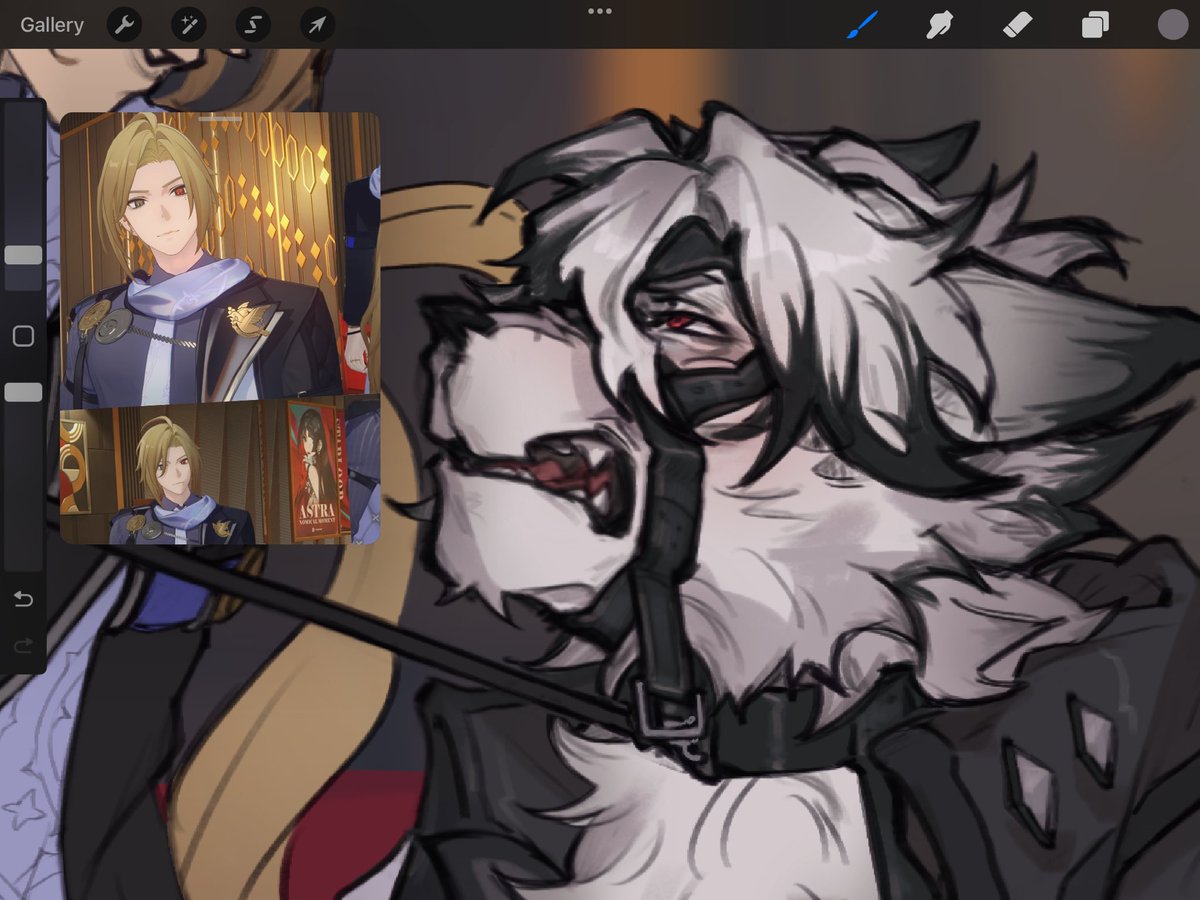Tap the square modify button on sidebar
This screenshot has width=1200, height=900.
(23, 336)
